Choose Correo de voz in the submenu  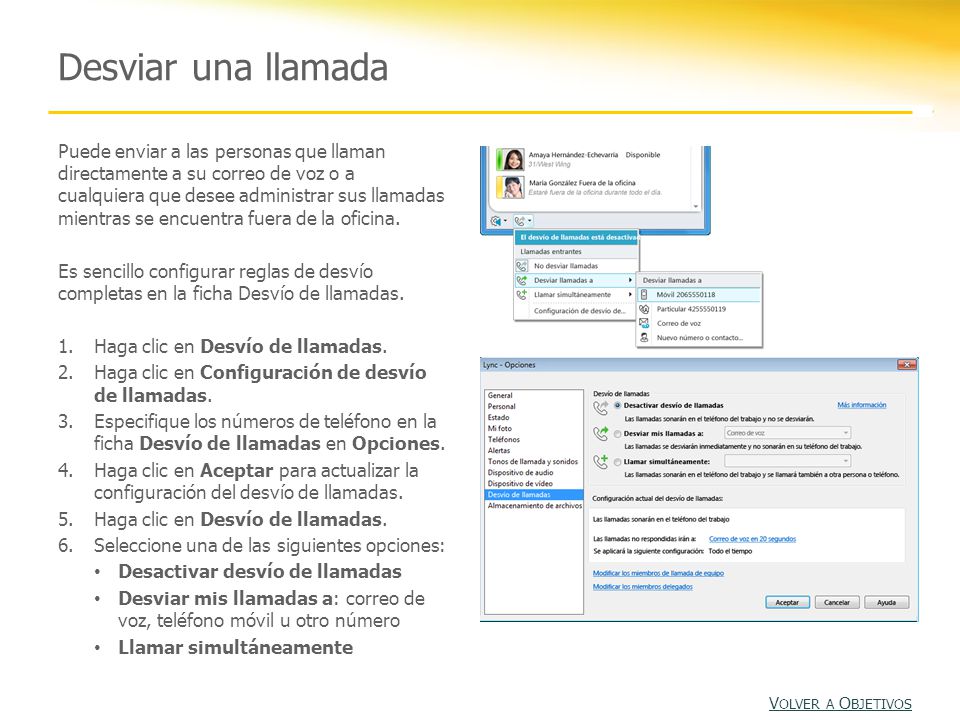click(699, 323)
